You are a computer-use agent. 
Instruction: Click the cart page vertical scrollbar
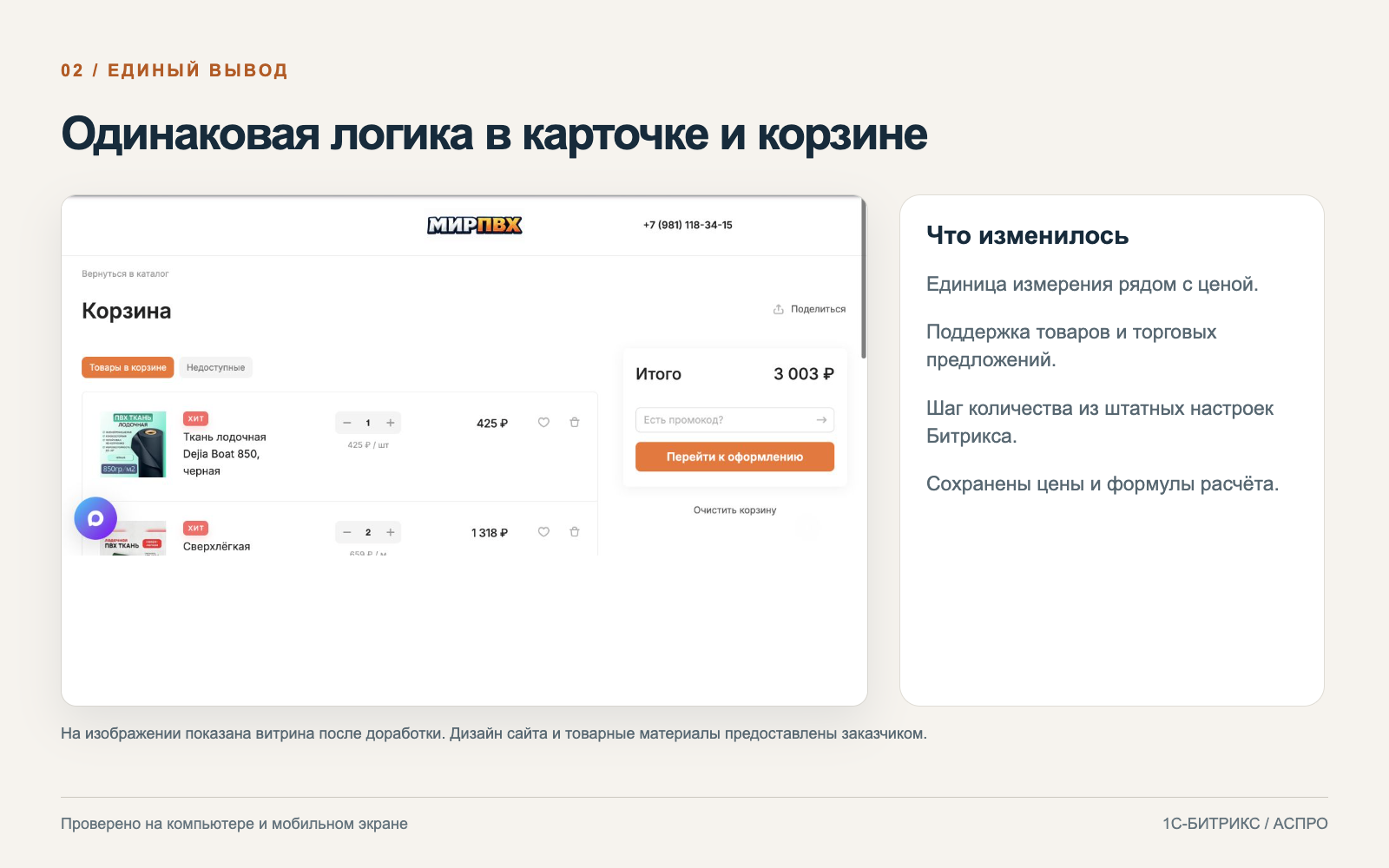(x=864, y=278)
